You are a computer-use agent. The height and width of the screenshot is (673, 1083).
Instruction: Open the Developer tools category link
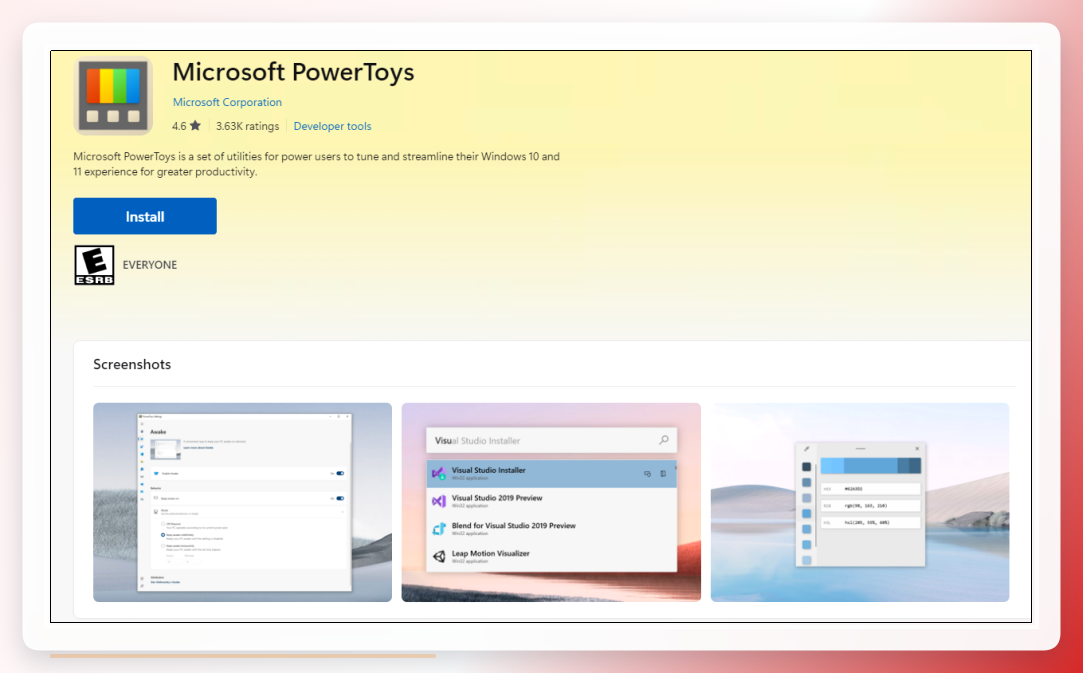click(x=332, y=126)
